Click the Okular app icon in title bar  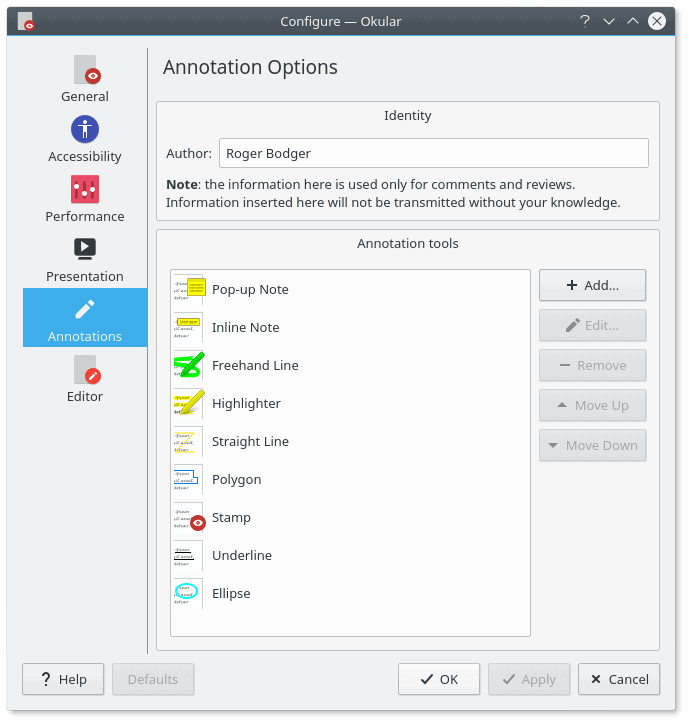tap(26, 21)
